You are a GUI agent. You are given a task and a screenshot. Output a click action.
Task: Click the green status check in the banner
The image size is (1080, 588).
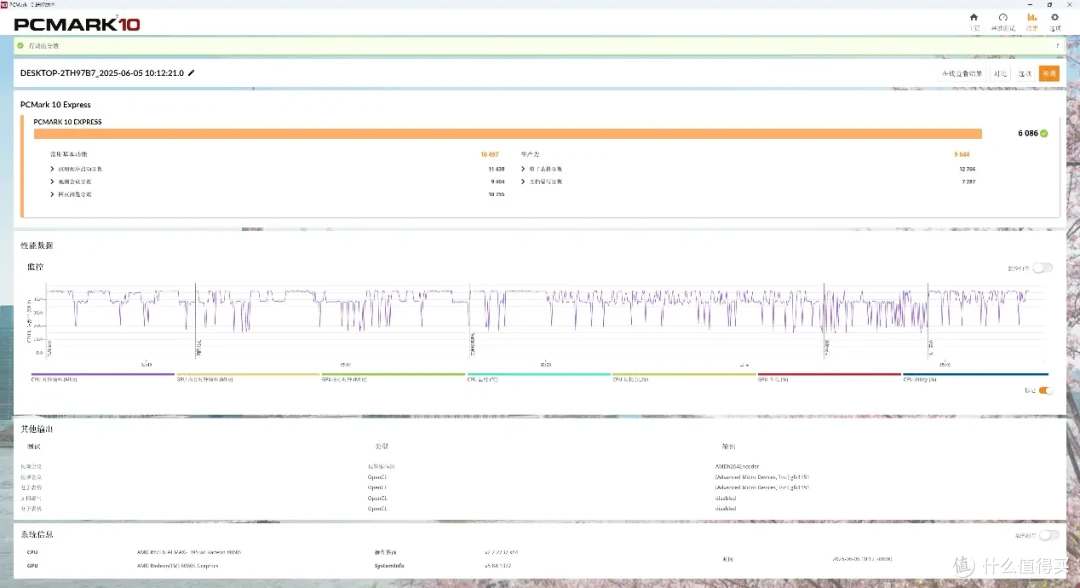(21, 46)
